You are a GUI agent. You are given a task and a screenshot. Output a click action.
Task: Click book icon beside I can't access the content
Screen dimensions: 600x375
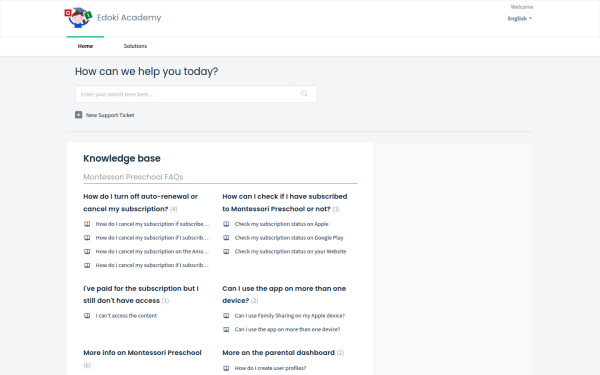pyautogui.click(x=87, y=316)
